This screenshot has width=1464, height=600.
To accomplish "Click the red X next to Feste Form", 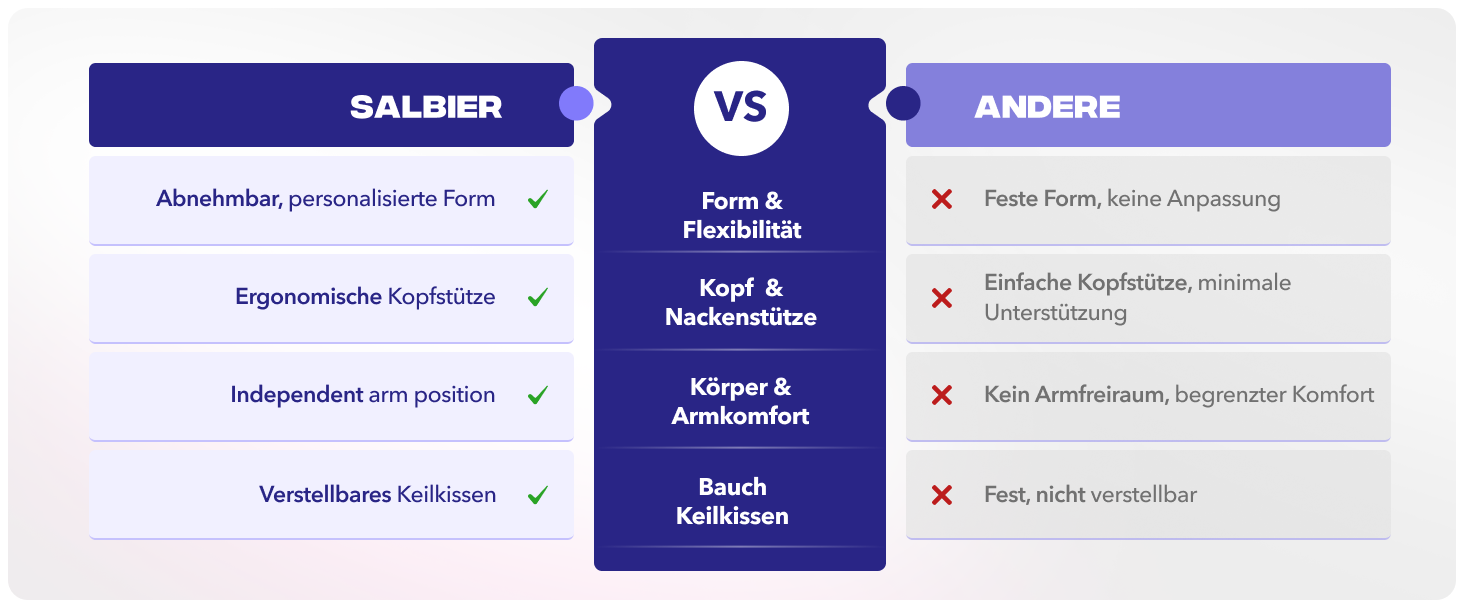I will (x=941, y=199).
